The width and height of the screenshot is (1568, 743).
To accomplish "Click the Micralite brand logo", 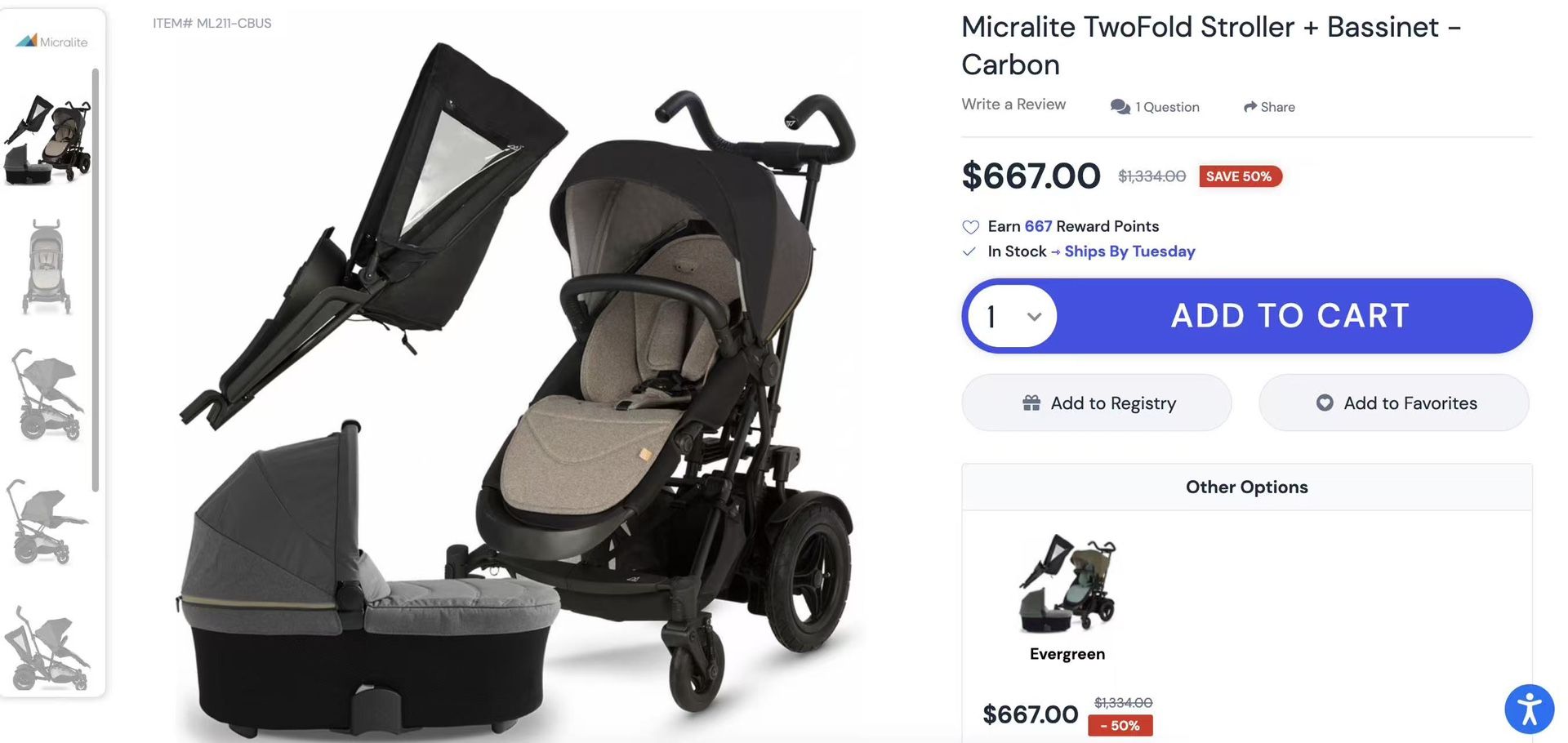I will (51, 41).
